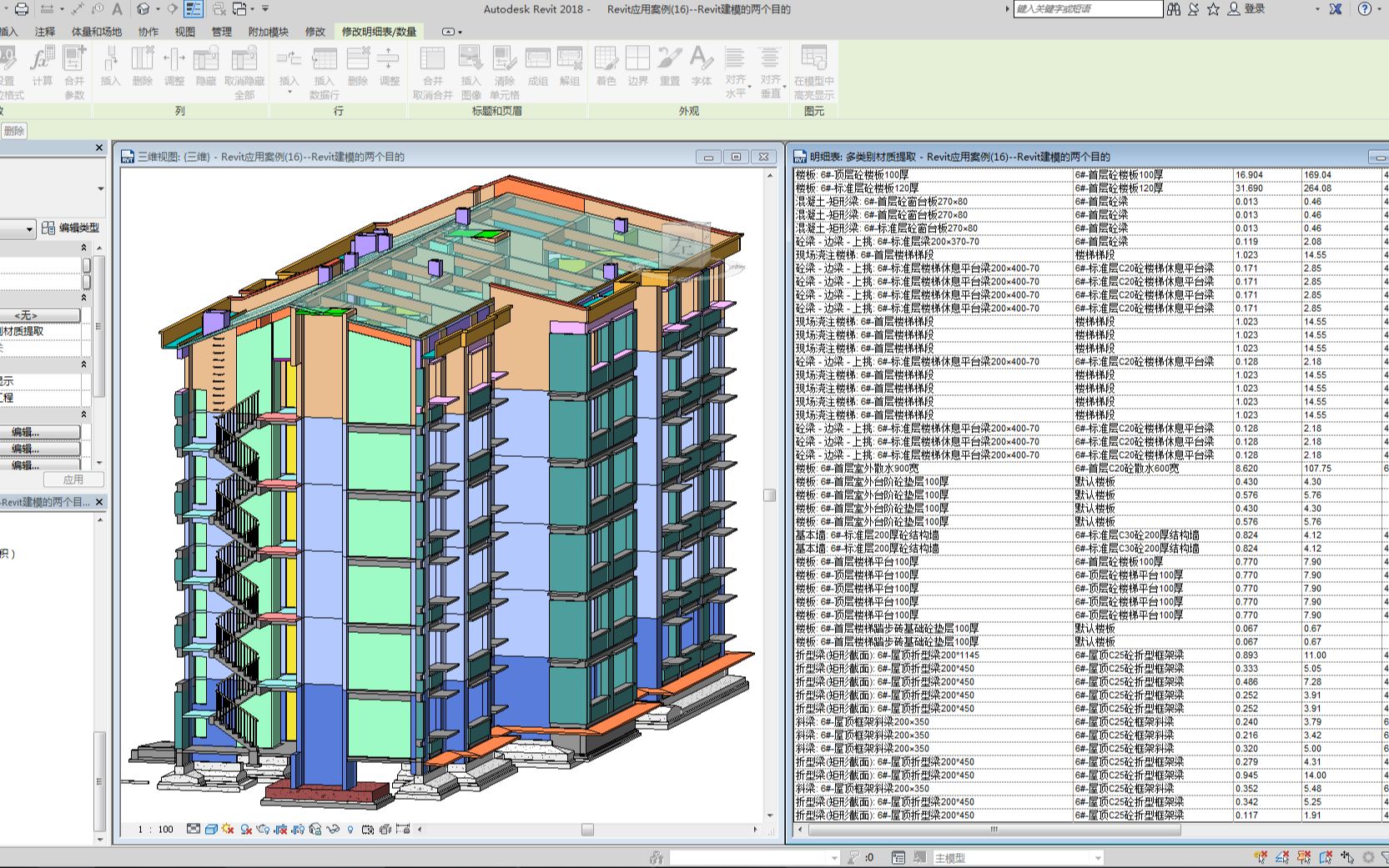Open 对齐水平 align horizontal dropdown
This screenshot has height=868, width=1389.
[x=749, y=87]
